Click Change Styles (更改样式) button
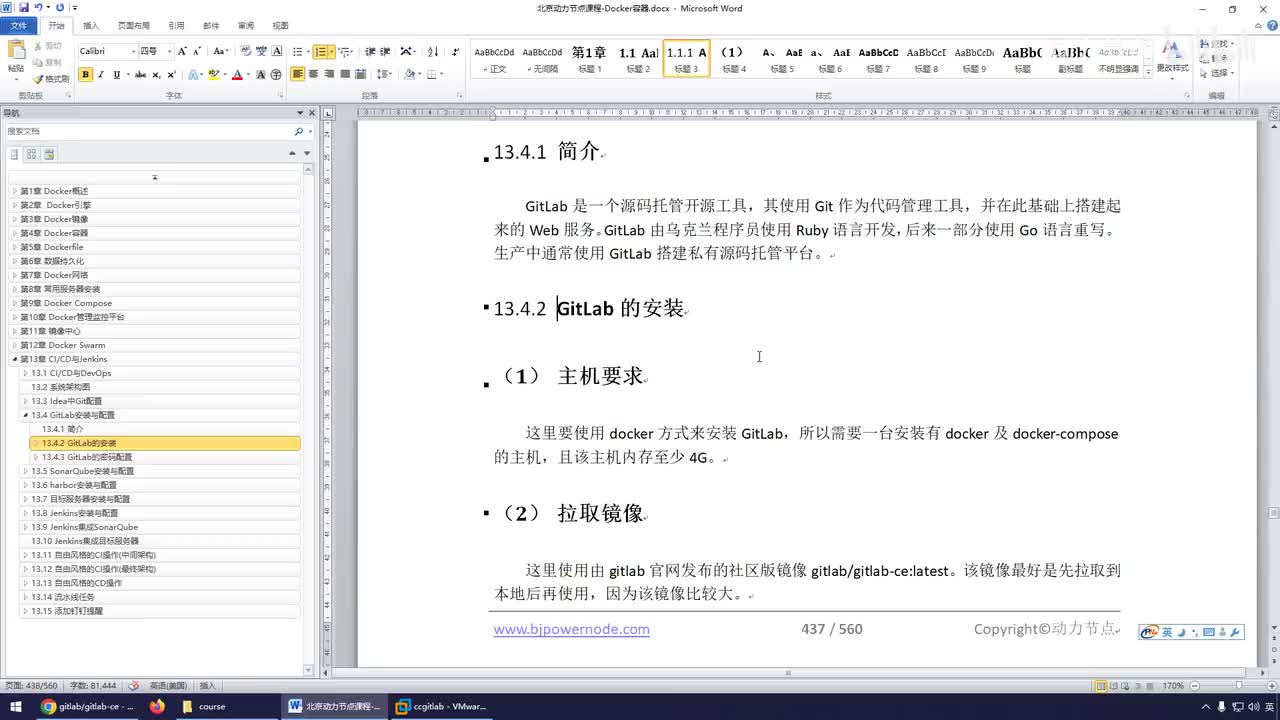This screenshot has height=720, width=1280. click(x=1172, y=58)
